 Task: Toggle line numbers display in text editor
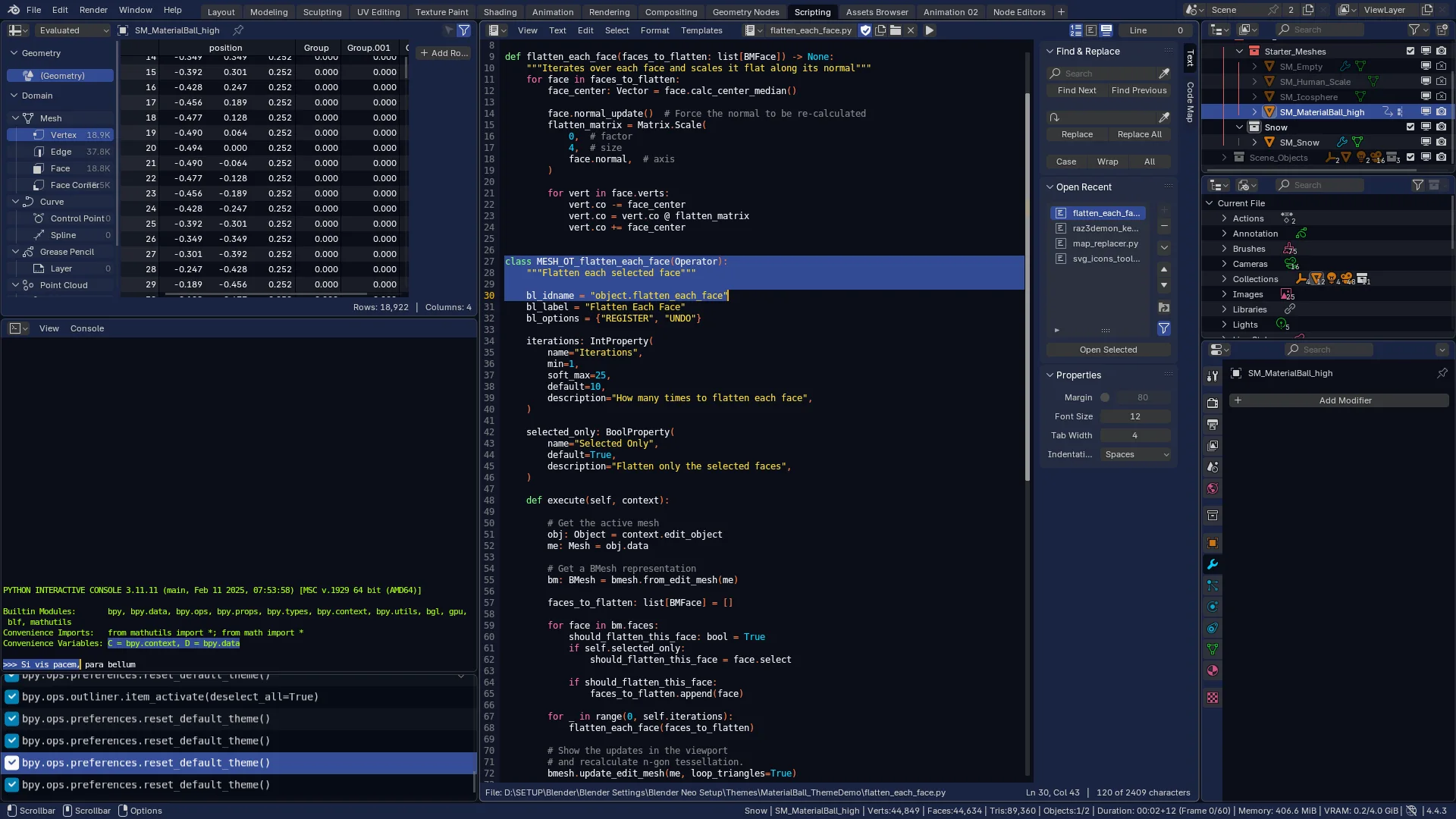pyautogui.click(x=1076, y=30)
